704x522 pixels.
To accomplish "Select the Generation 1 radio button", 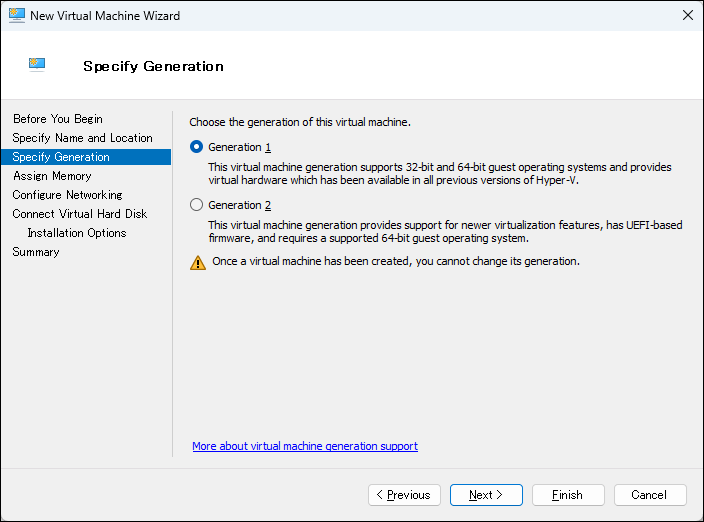I will coord(196,147).
